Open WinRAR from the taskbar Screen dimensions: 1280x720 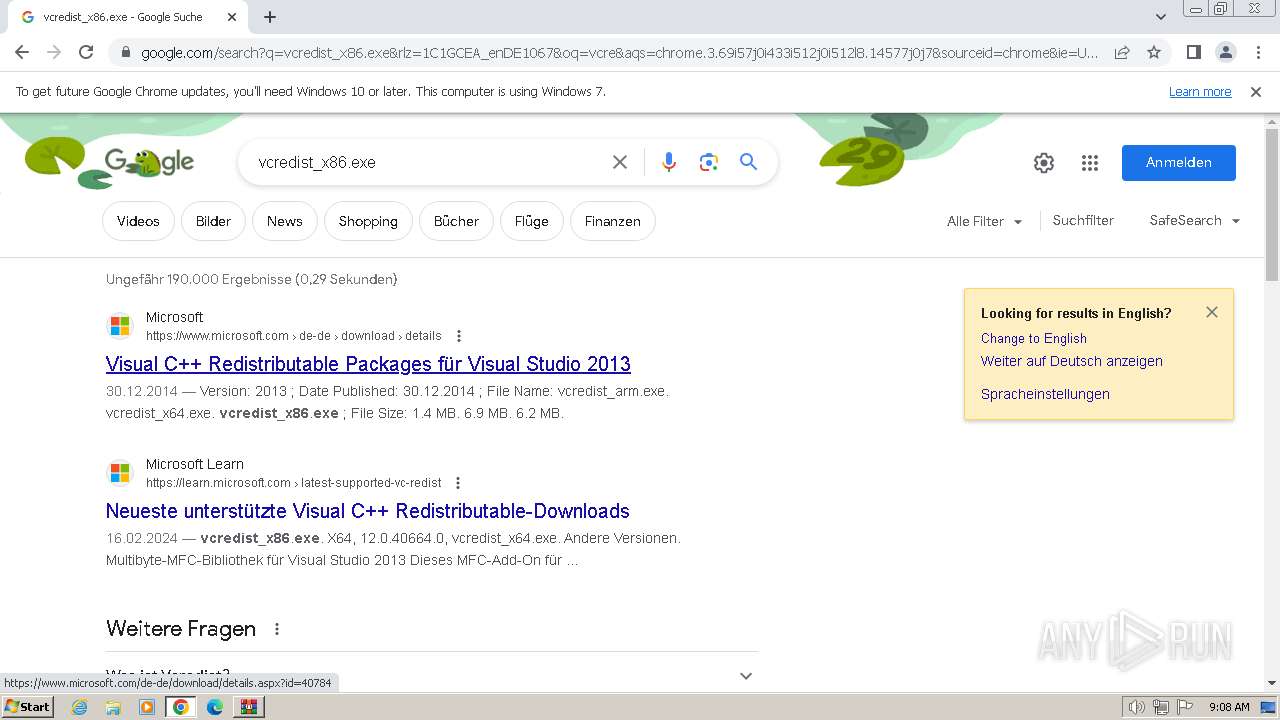pos(248,707)
